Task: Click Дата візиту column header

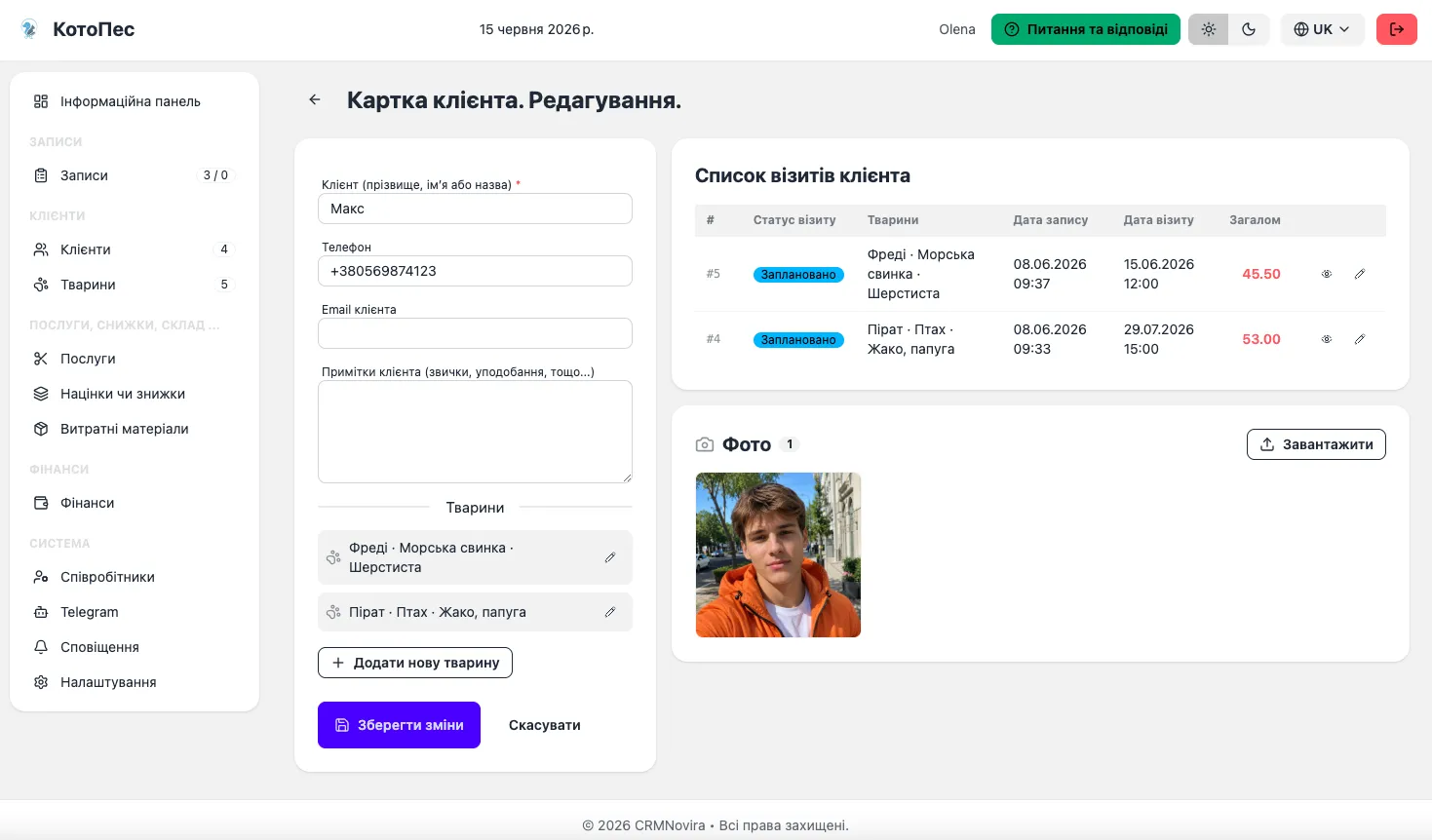Action: click(x=1158, y=220)
